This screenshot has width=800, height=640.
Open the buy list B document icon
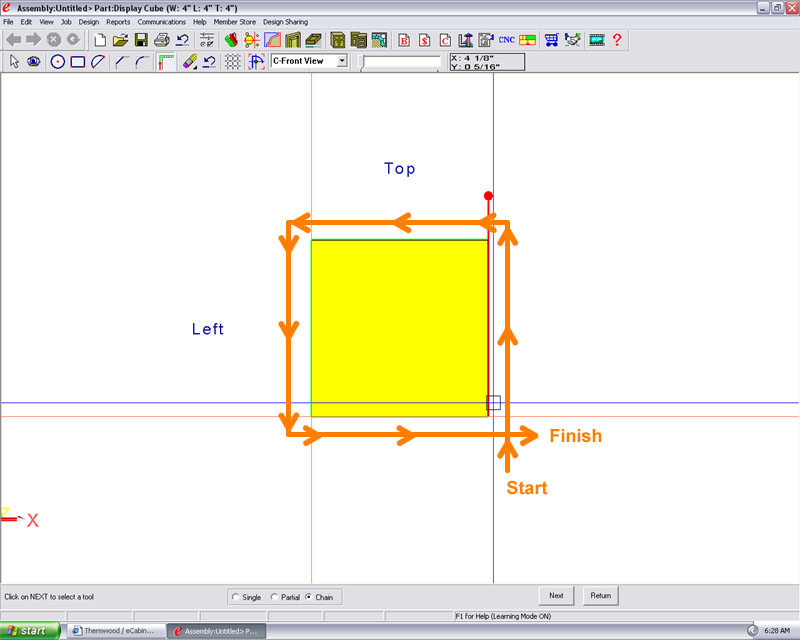click(x=404, y=40)
